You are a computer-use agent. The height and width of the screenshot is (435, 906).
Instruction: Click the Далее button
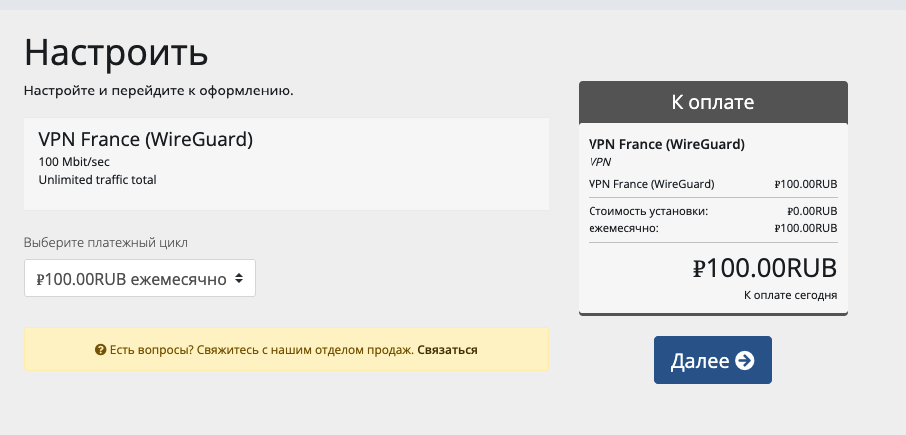pos(712,360)
